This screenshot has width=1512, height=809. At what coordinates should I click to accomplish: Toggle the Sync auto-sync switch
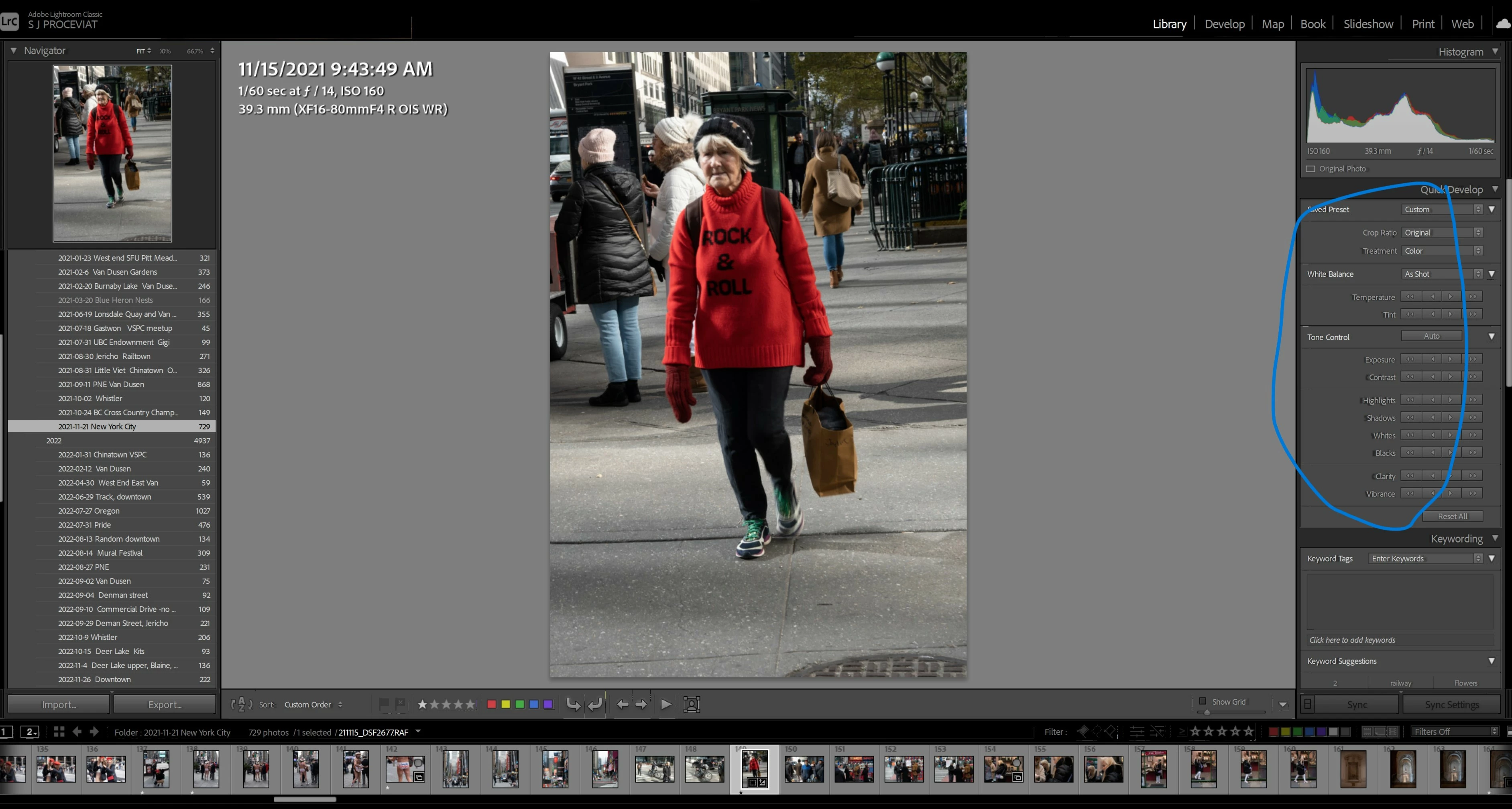coord(1308,704)
